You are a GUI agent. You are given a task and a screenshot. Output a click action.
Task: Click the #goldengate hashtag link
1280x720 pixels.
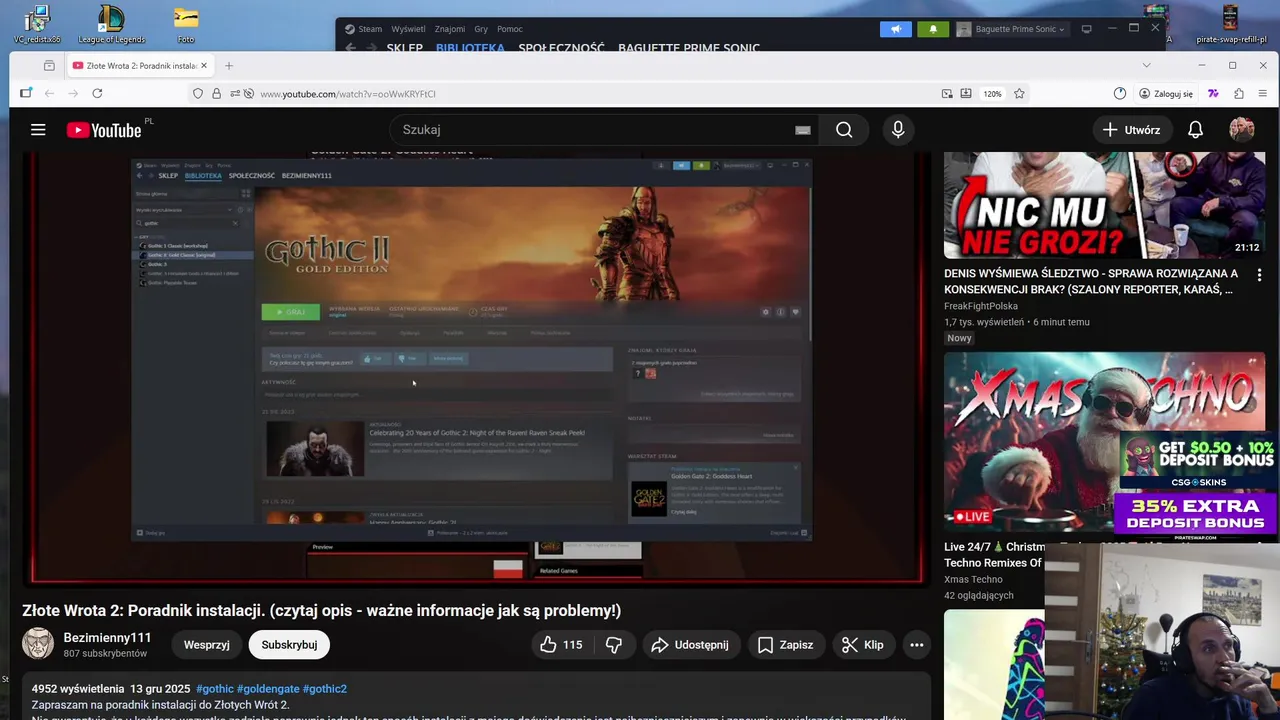pos(268,689)
